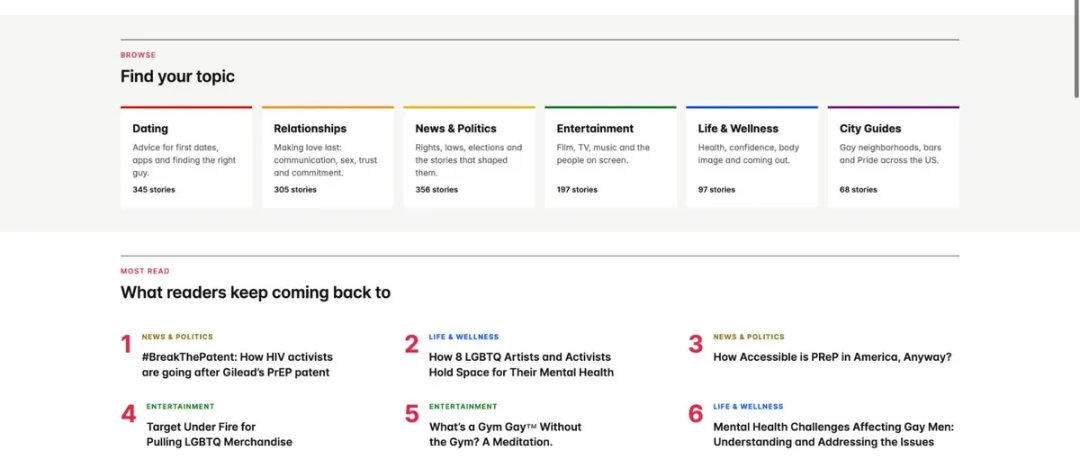The height and width of the screenshot is (459, 1080).
Task: Open How 8 LGBTQ Artists and Activists article
Action: pos(521,365)
